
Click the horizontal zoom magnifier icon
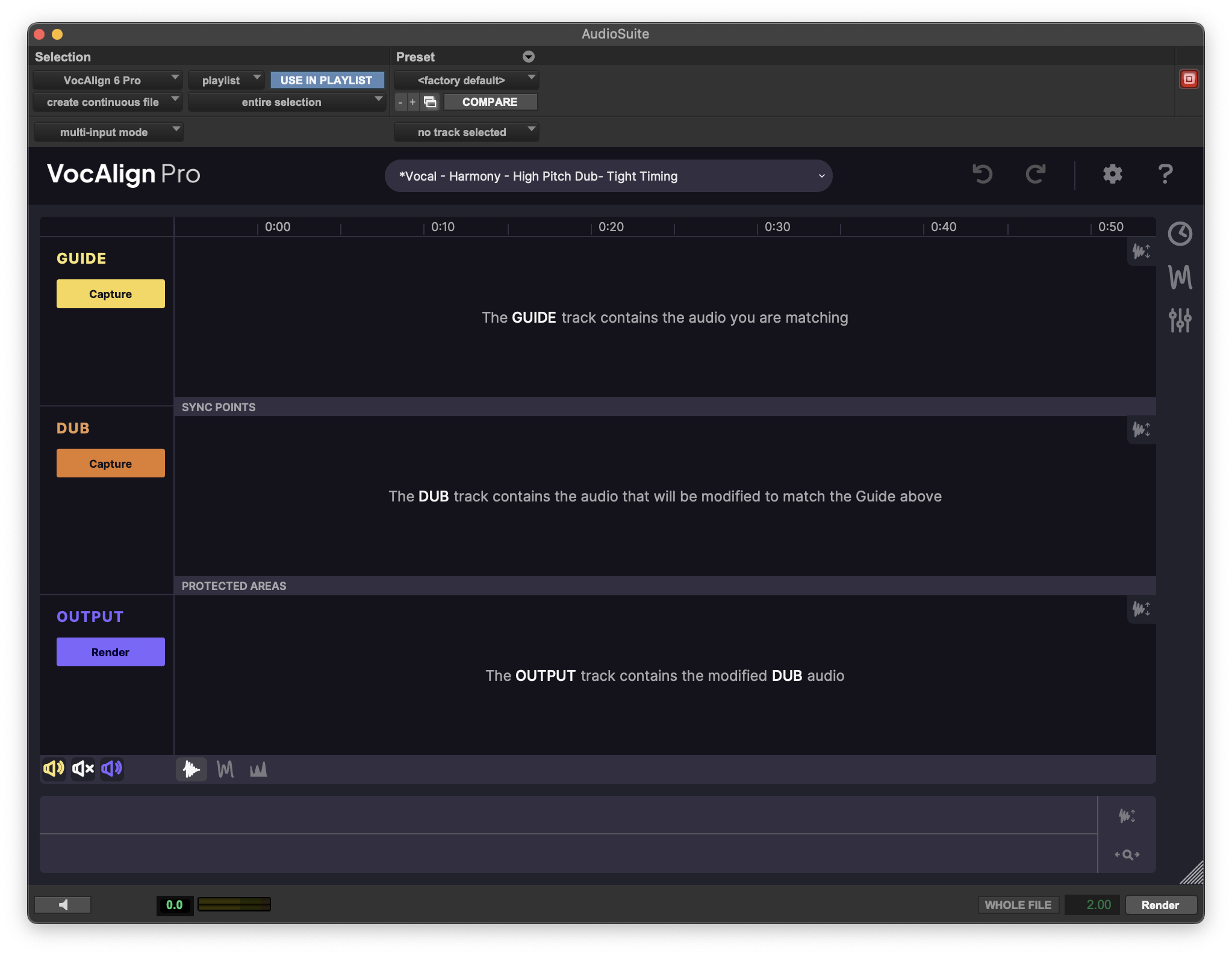(x=1127, y=854)
